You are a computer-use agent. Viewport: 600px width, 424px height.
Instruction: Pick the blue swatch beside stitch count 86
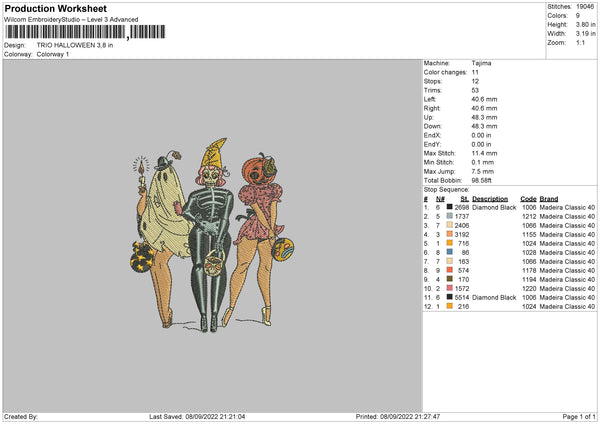450,252
